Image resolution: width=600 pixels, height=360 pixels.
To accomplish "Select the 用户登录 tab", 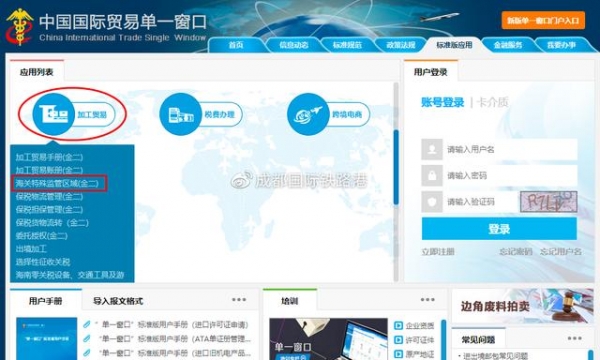I will pos(431,72).
